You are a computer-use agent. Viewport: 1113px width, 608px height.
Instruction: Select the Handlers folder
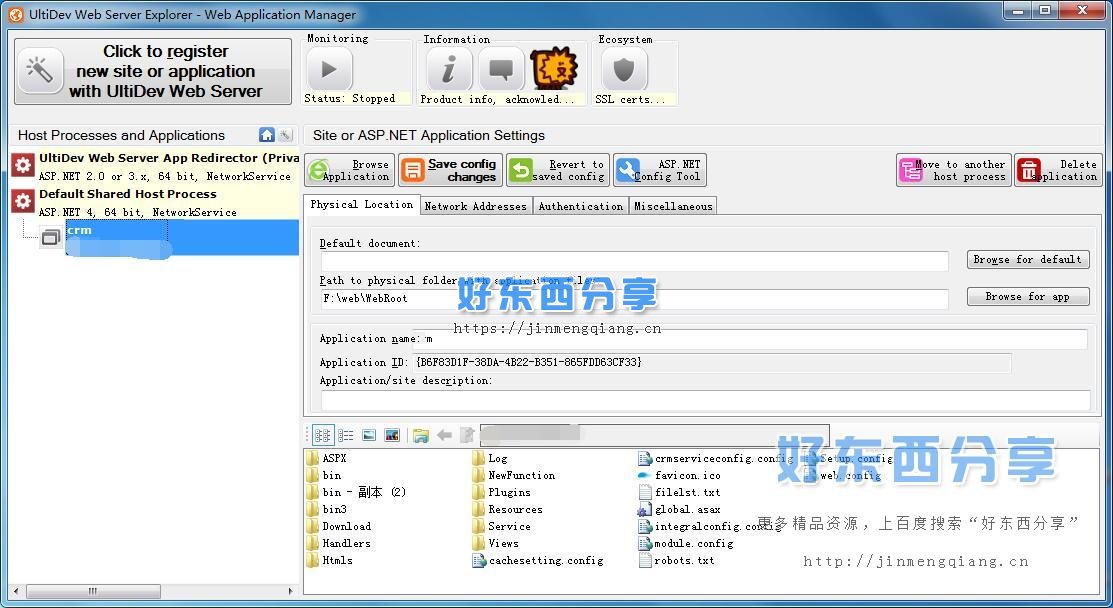pos(339,543)
